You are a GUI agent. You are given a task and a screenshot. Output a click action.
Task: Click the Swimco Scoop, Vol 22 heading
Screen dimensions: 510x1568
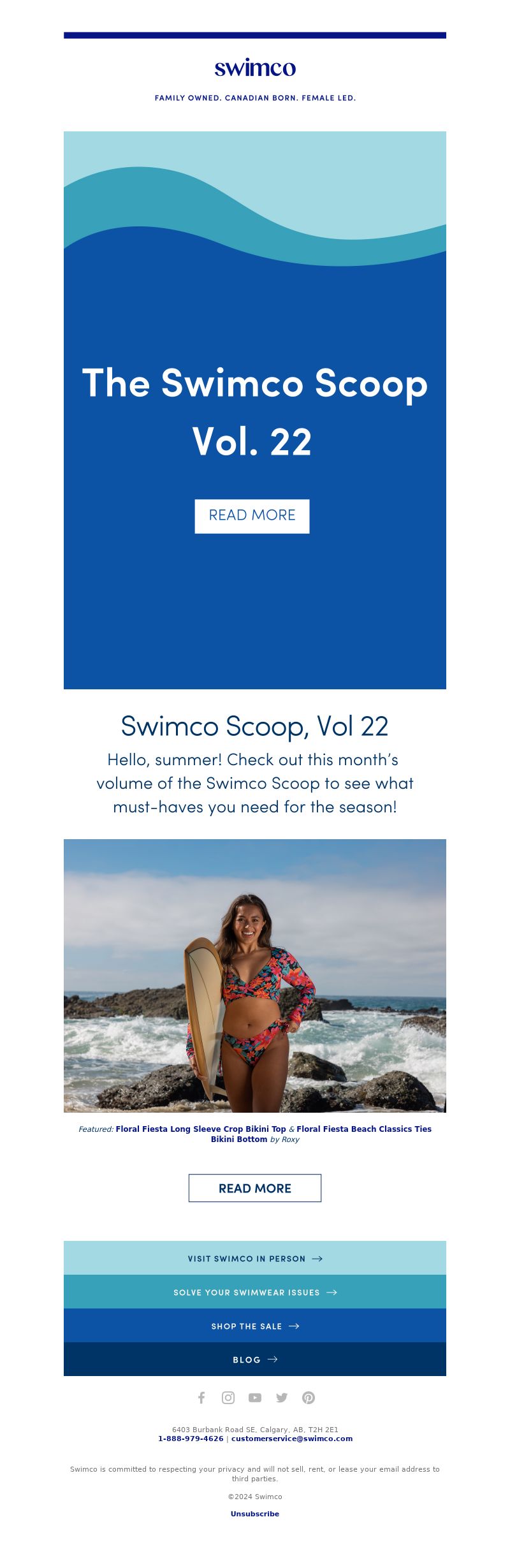255,726
